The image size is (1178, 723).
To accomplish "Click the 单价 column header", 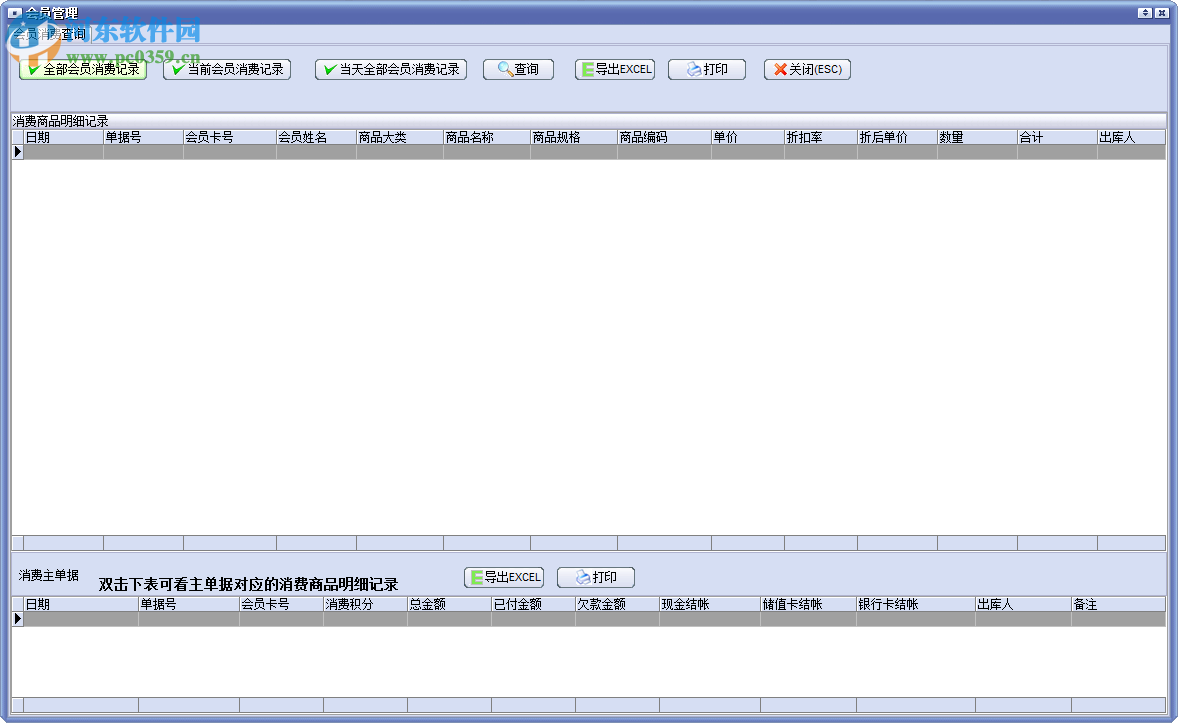I will pos(748,137).
